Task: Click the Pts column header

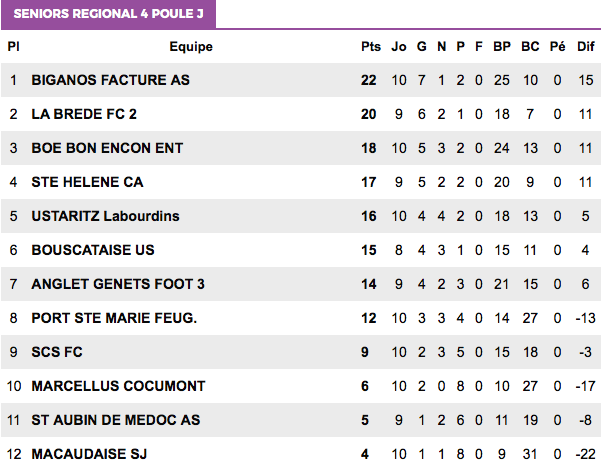Action: point(370,47)
